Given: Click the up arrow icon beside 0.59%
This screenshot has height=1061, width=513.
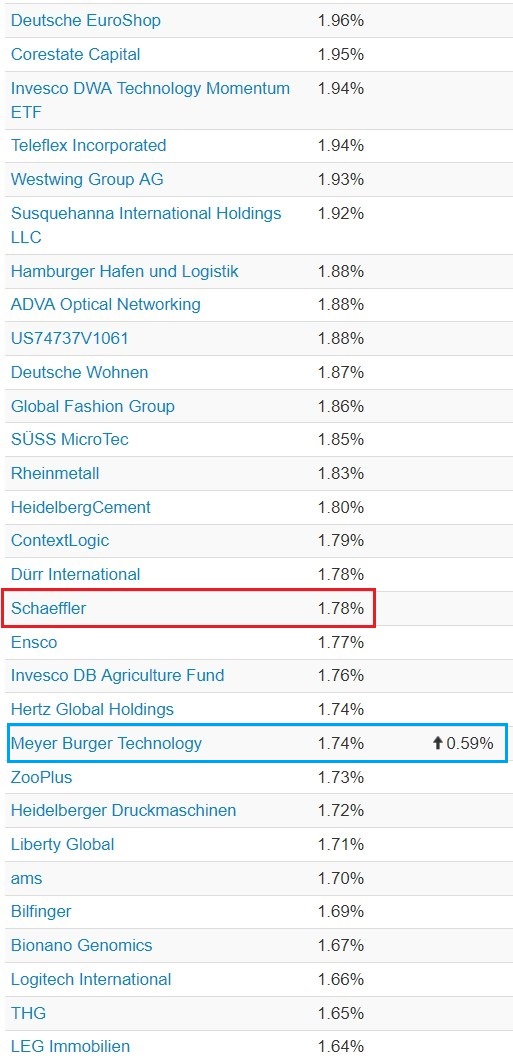Looking at the screenshot, I should (437, 743).
